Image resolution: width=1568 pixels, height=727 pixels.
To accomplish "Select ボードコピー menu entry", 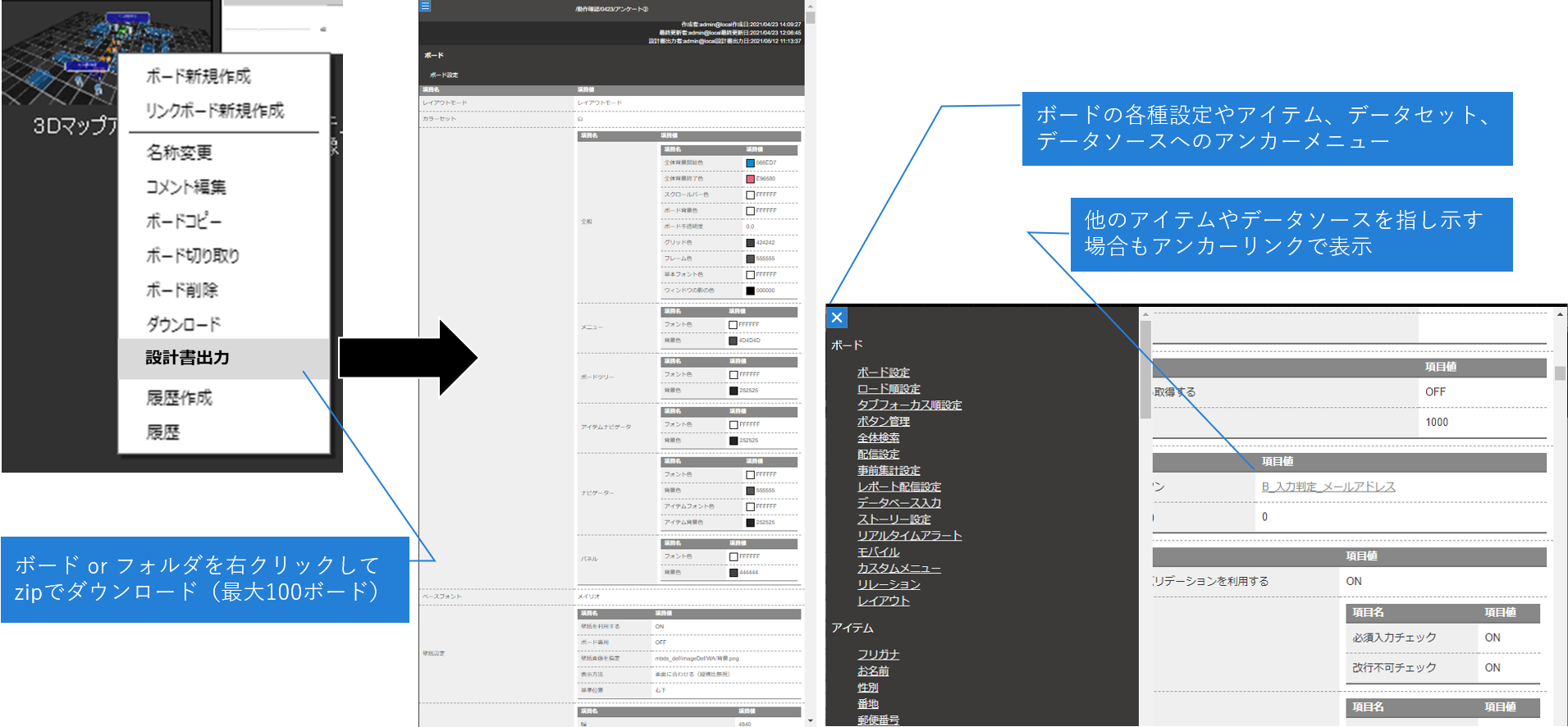I will pos(183,222).
